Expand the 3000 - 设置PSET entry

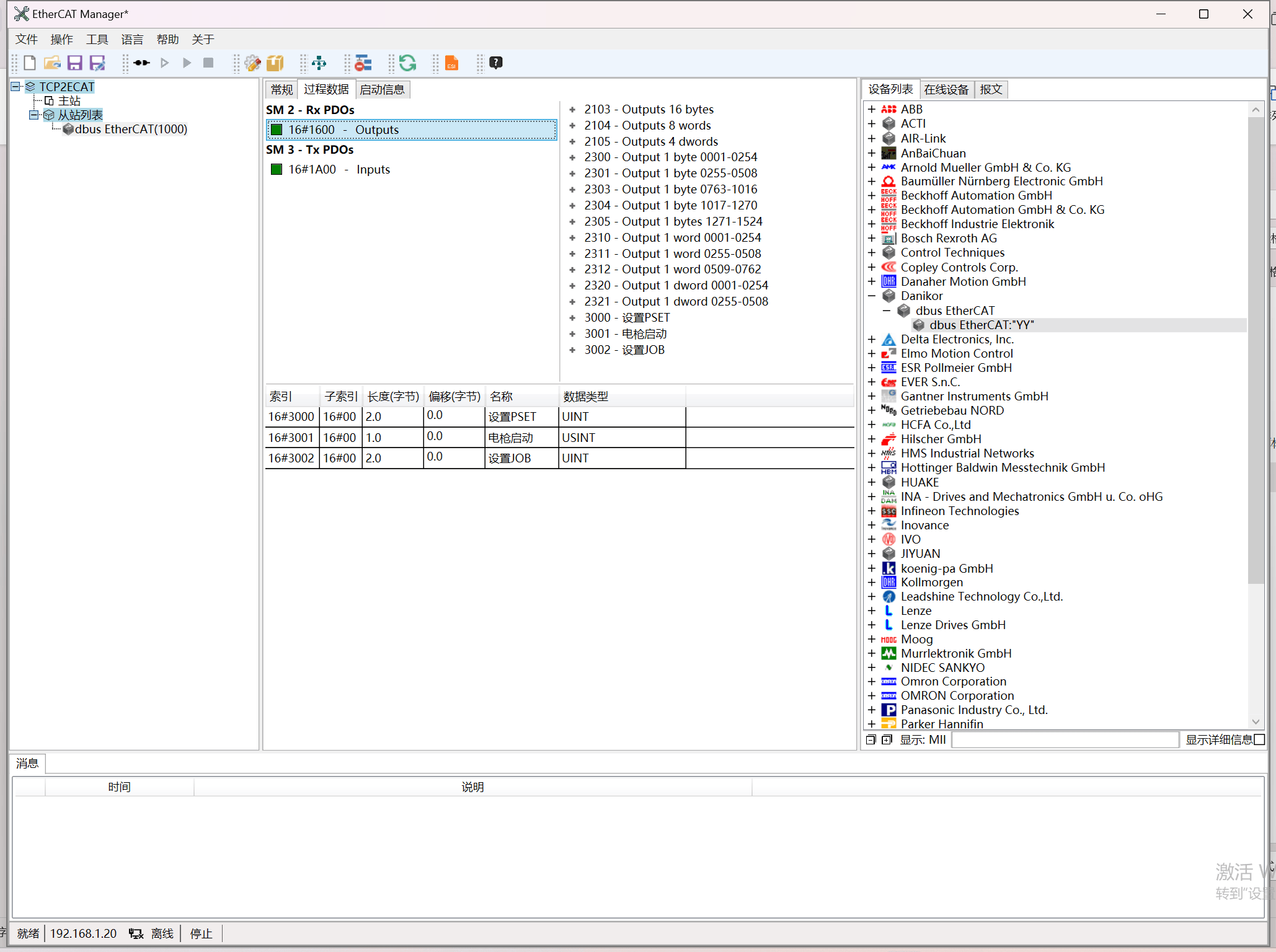572,317
